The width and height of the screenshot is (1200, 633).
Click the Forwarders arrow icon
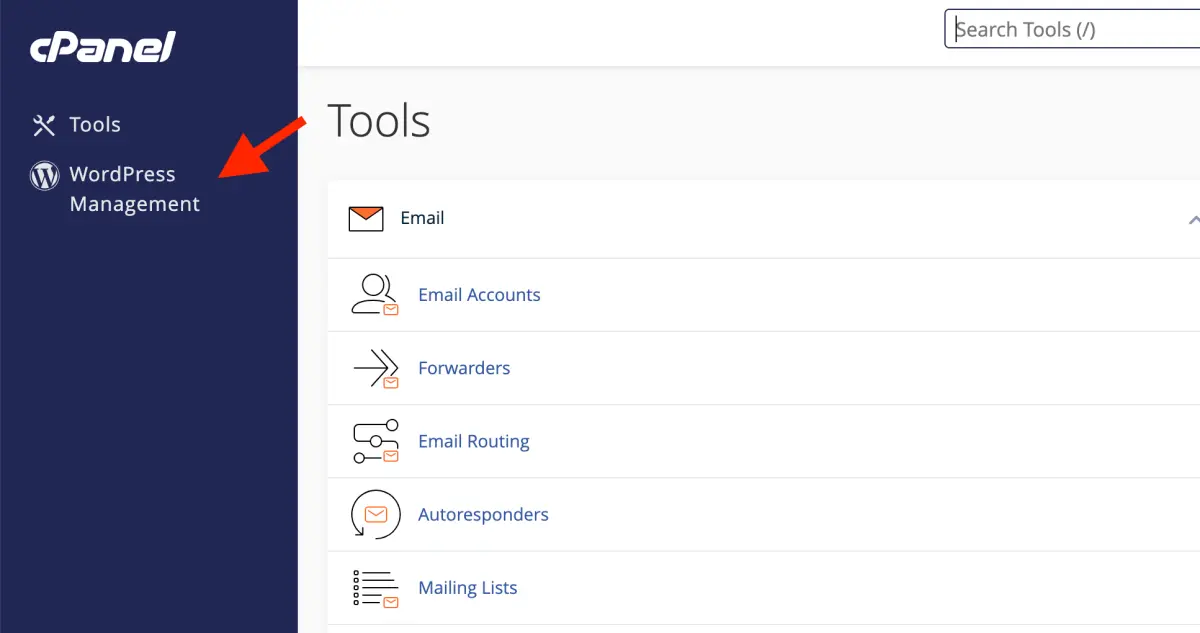(374, 368)
